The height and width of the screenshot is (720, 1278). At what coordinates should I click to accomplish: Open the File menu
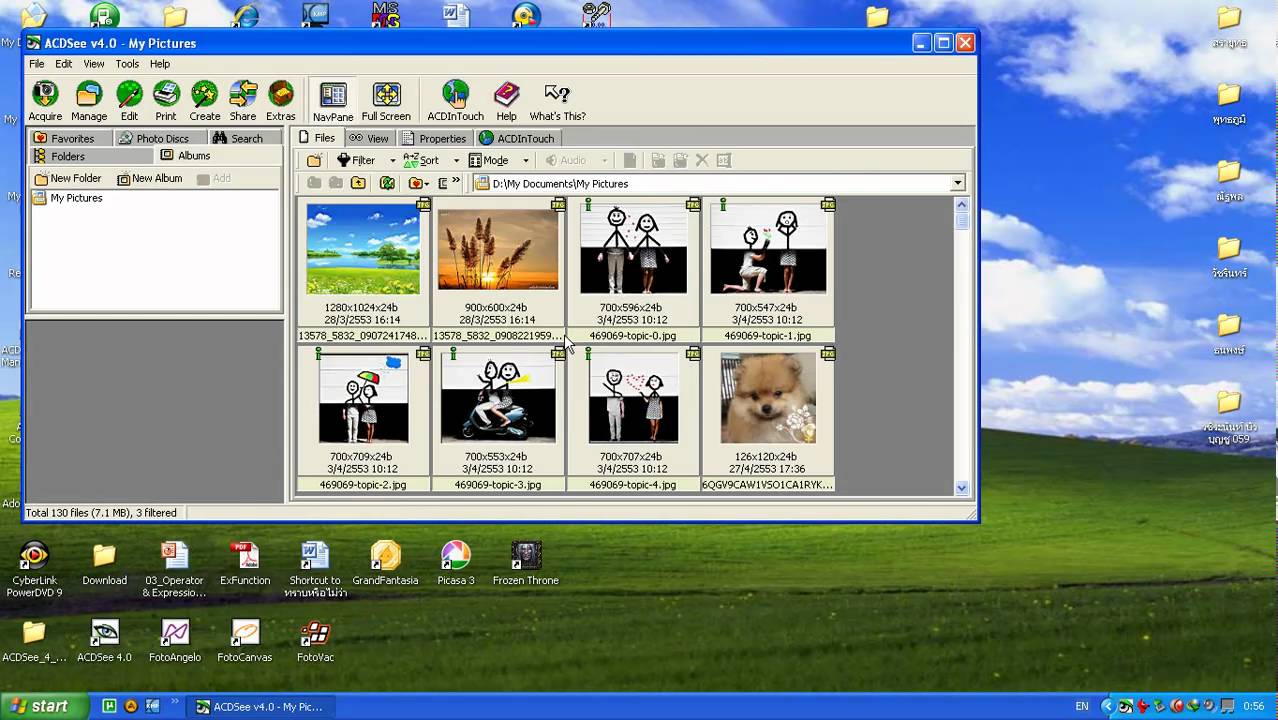pos(37,63)
